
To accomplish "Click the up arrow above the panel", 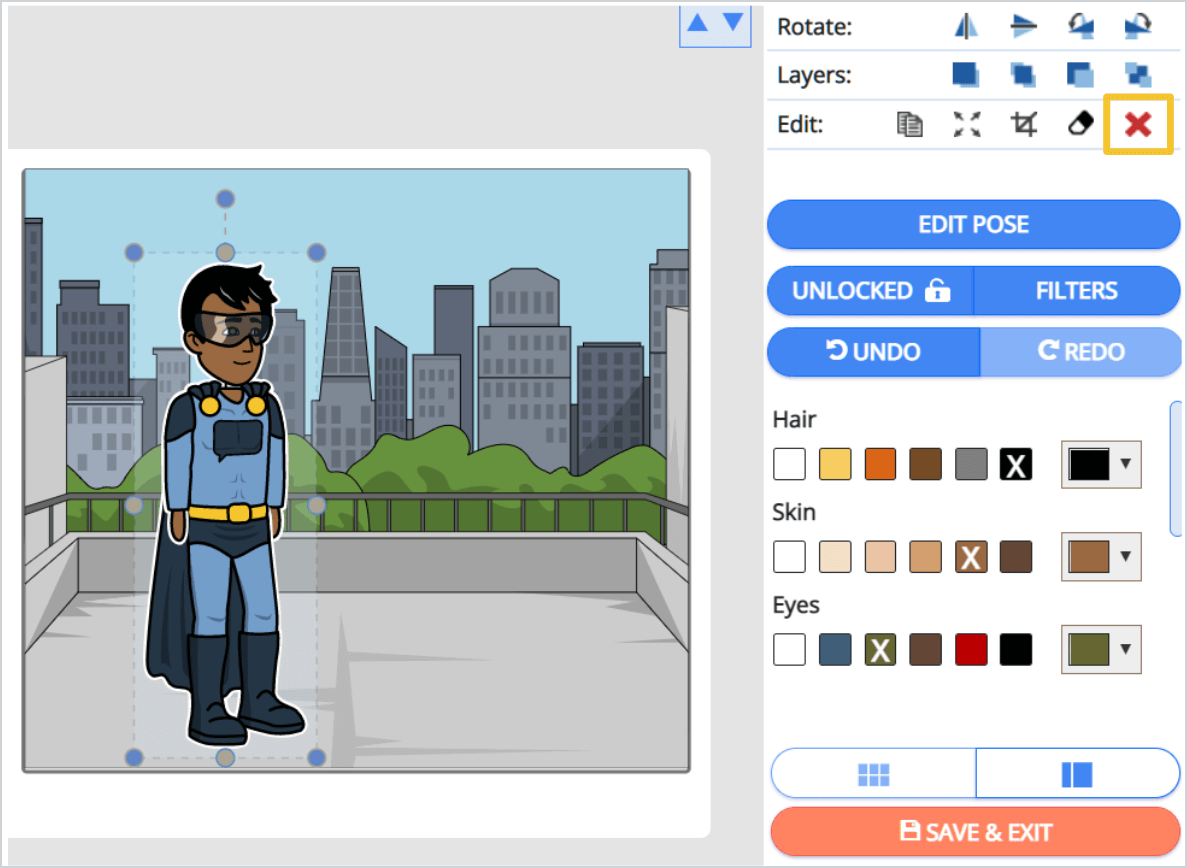I will click(697, 23).
